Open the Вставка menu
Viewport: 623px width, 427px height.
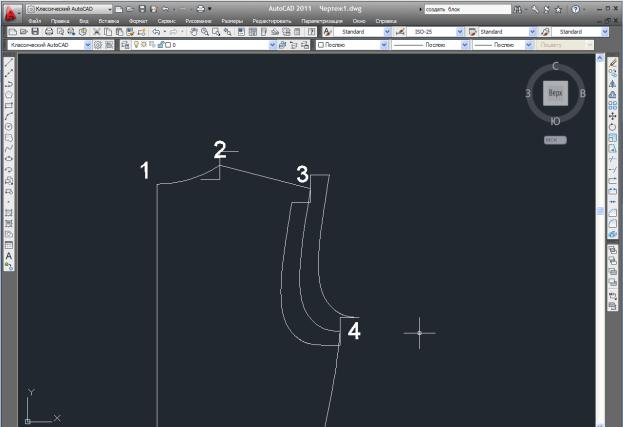108,21
